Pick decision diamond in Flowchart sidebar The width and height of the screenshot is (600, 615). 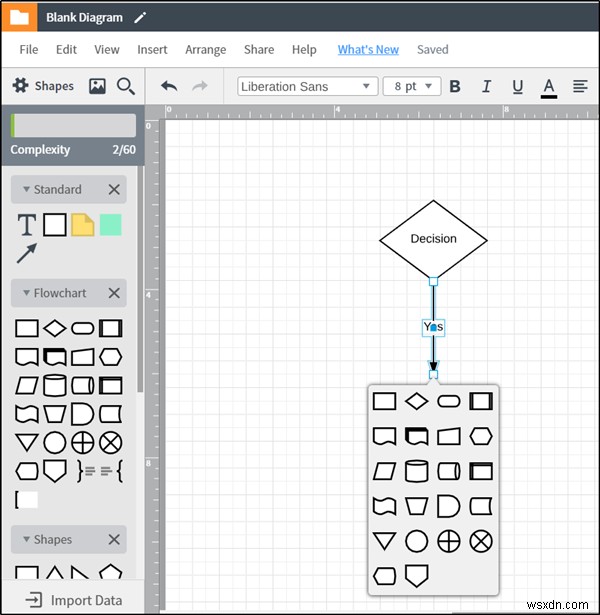[x=55, y=328]
